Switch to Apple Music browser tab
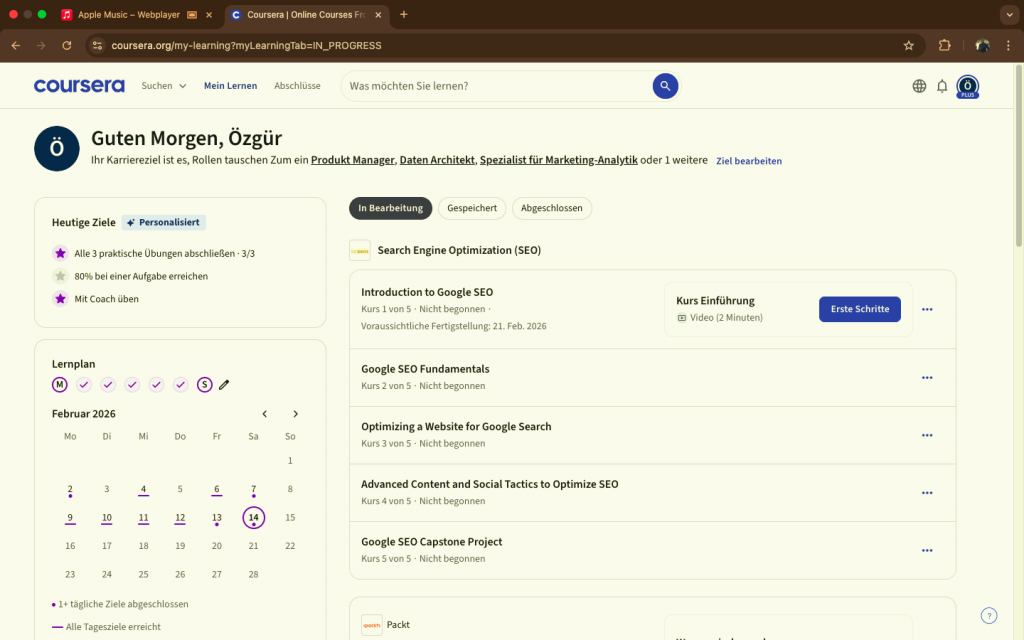1024x640 pixels. coord(128,15)
